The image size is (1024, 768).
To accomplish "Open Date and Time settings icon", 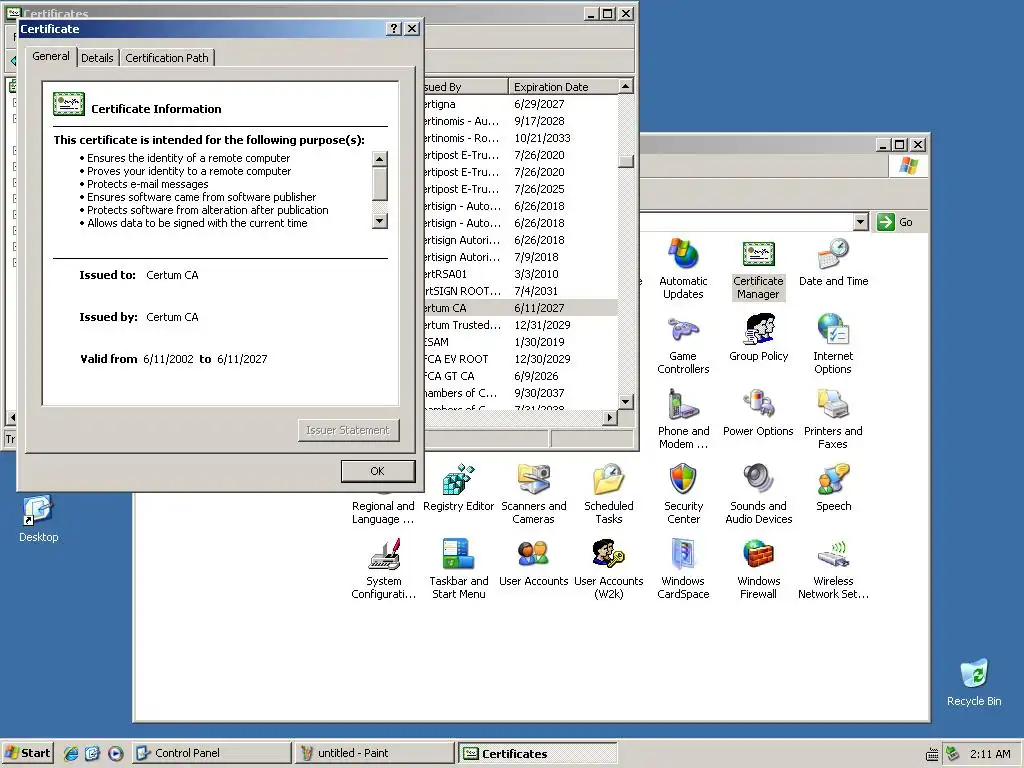I will point(833,263).
